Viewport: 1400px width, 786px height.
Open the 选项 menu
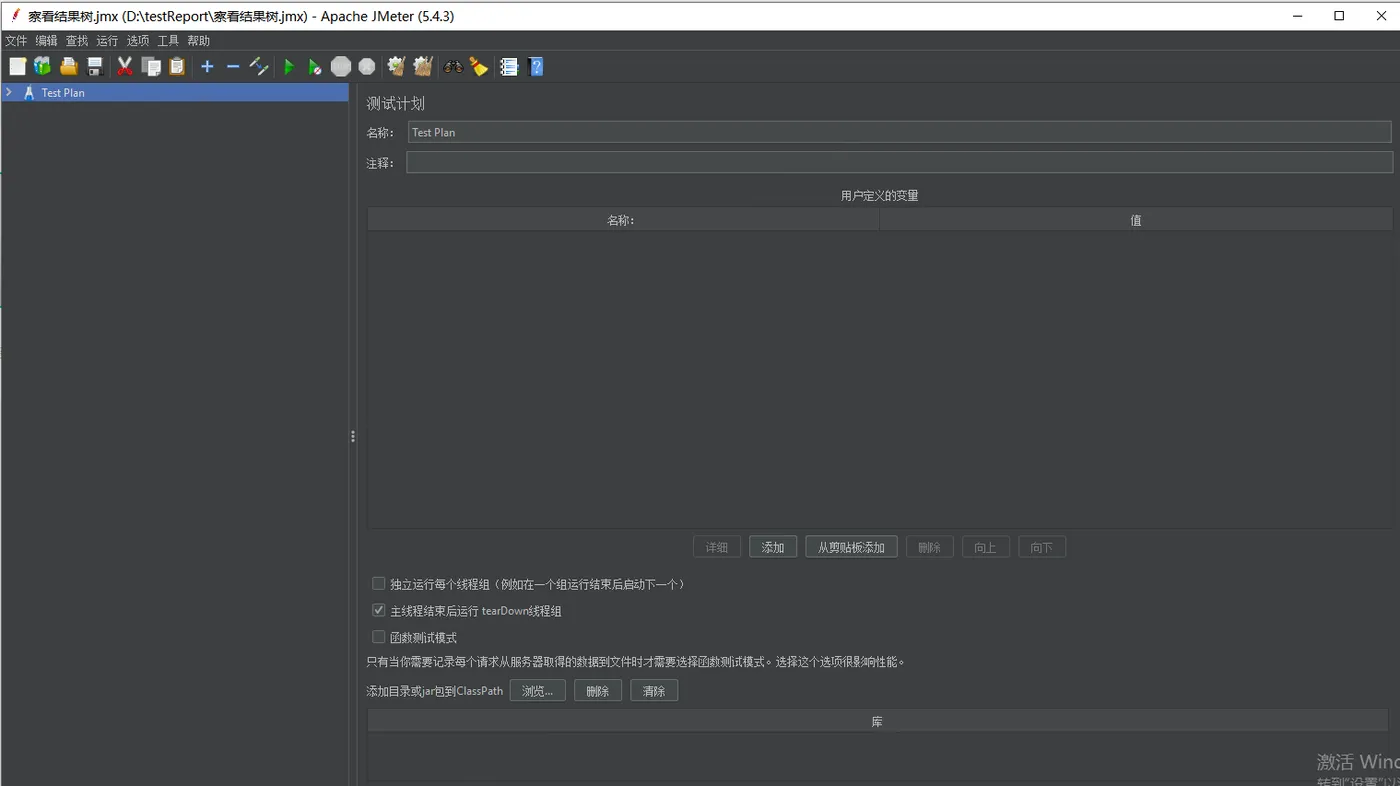[x=137, y=41]
